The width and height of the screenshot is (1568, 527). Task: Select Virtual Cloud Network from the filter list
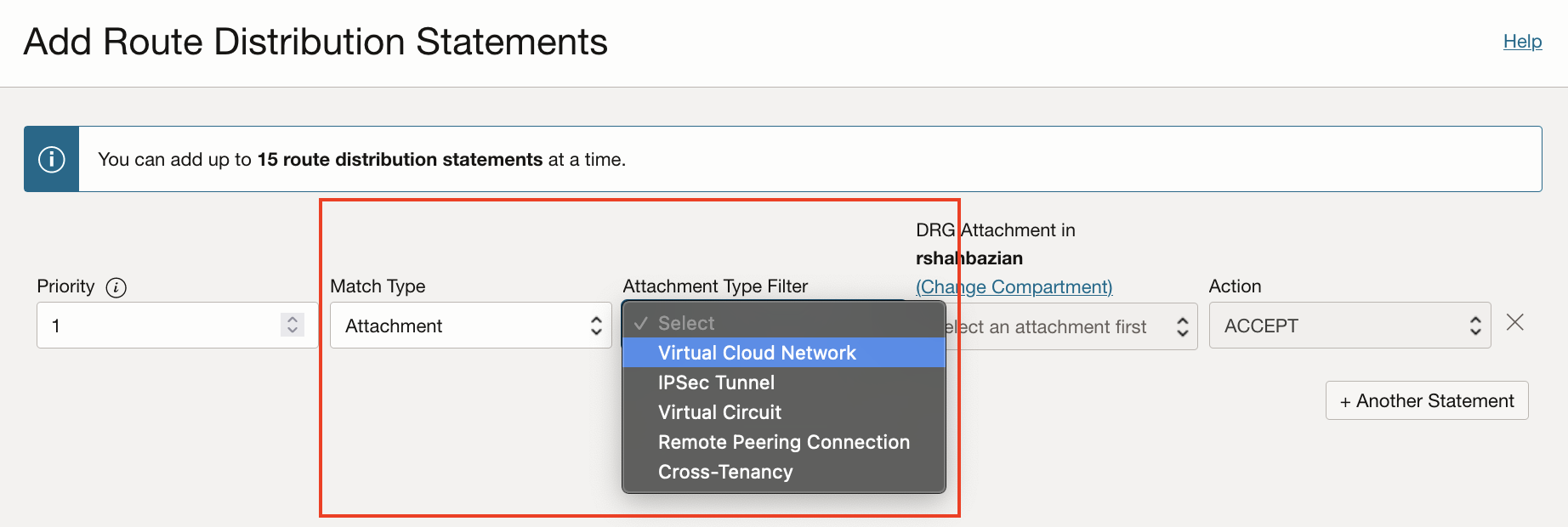point(757,353)
